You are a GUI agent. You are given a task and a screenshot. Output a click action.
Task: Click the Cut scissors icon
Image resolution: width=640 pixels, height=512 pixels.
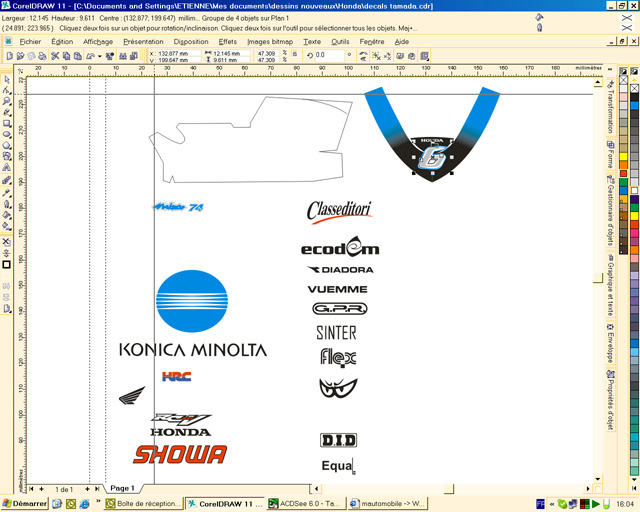coord(54,56)
